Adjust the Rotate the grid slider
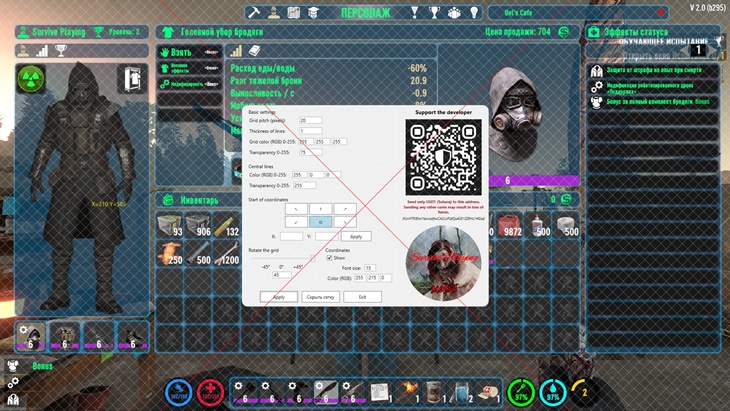Screen dimensions: 730x411 coord(282,258)
